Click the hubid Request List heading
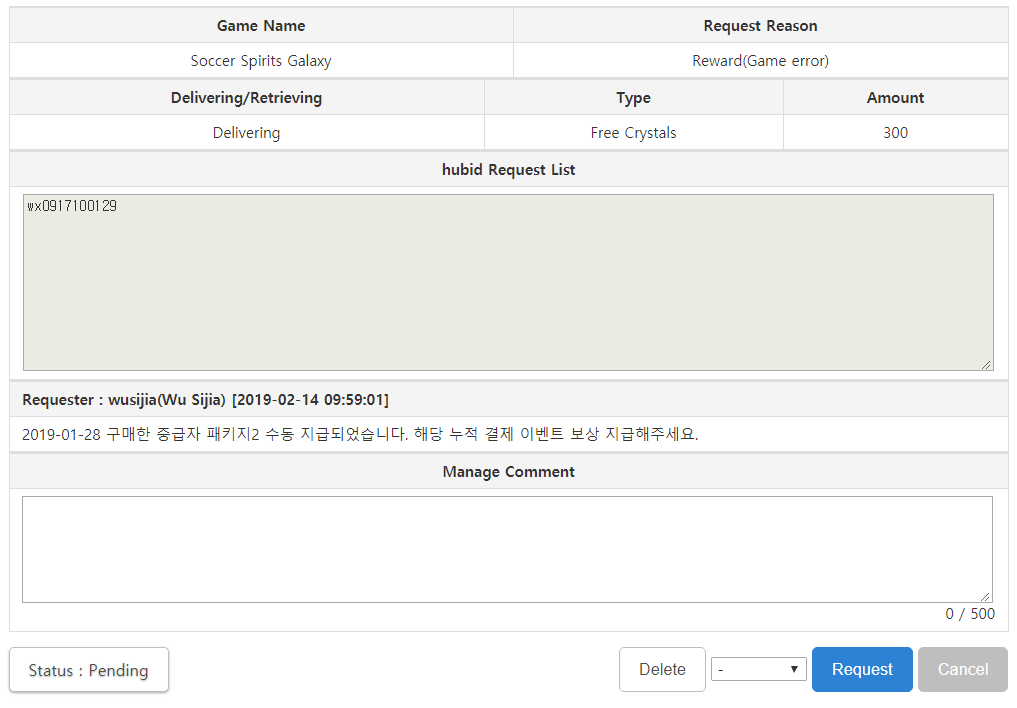The width and height of the screenshot is (1017, 708). (x=508, y=169)
